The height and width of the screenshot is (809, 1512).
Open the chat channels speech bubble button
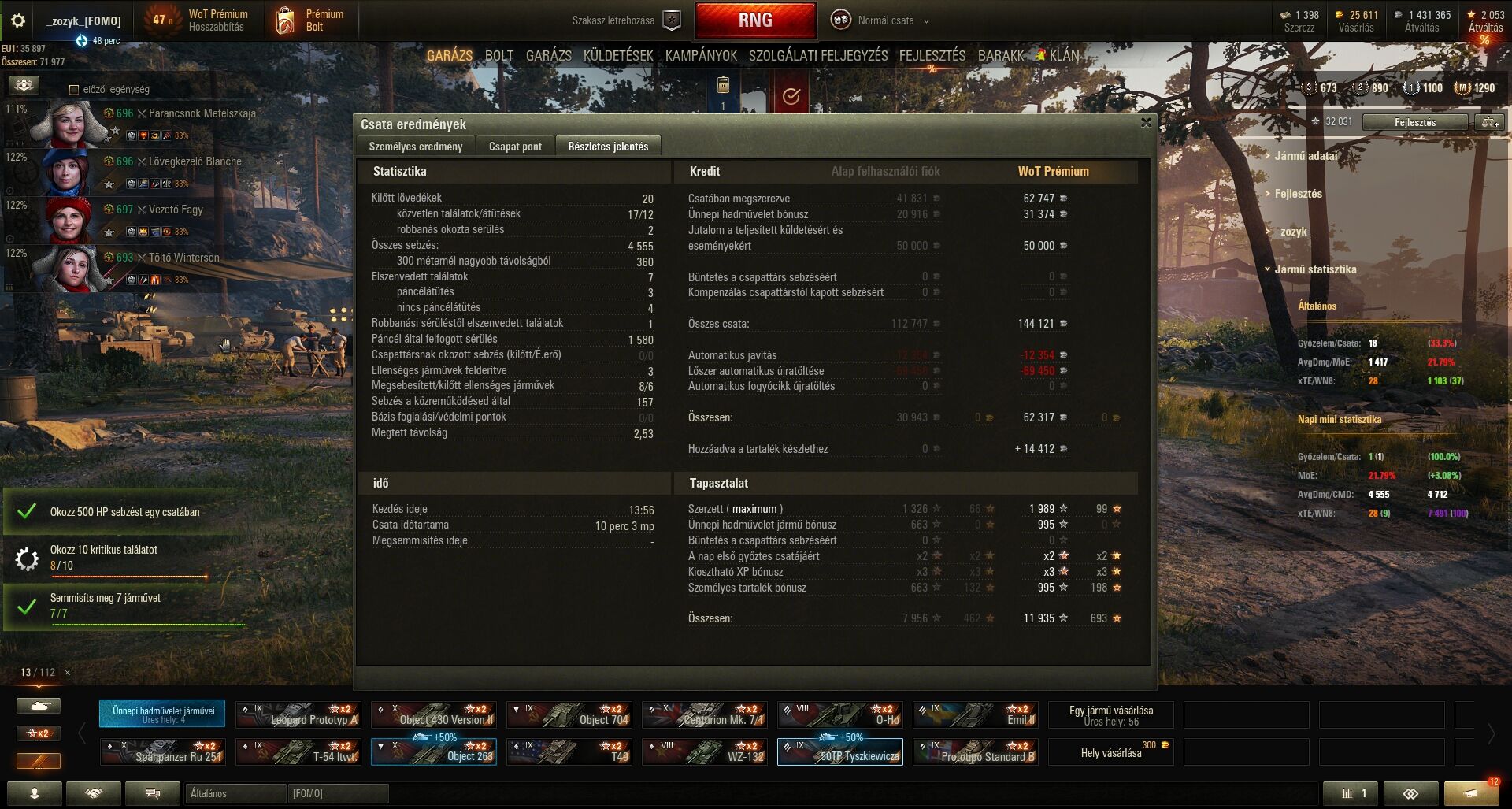[x=153, y=793]
